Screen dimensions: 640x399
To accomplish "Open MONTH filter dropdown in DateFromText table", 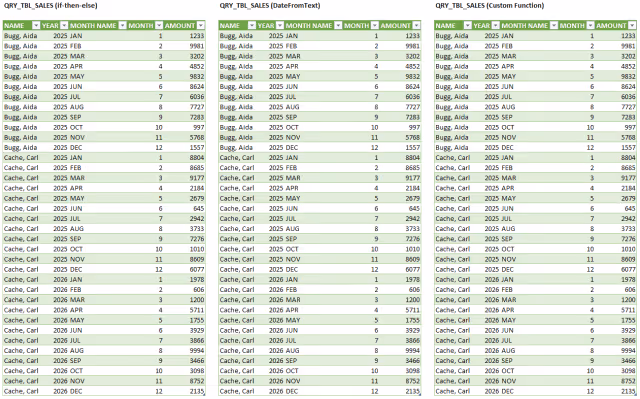I will click(x=375, y=26).
